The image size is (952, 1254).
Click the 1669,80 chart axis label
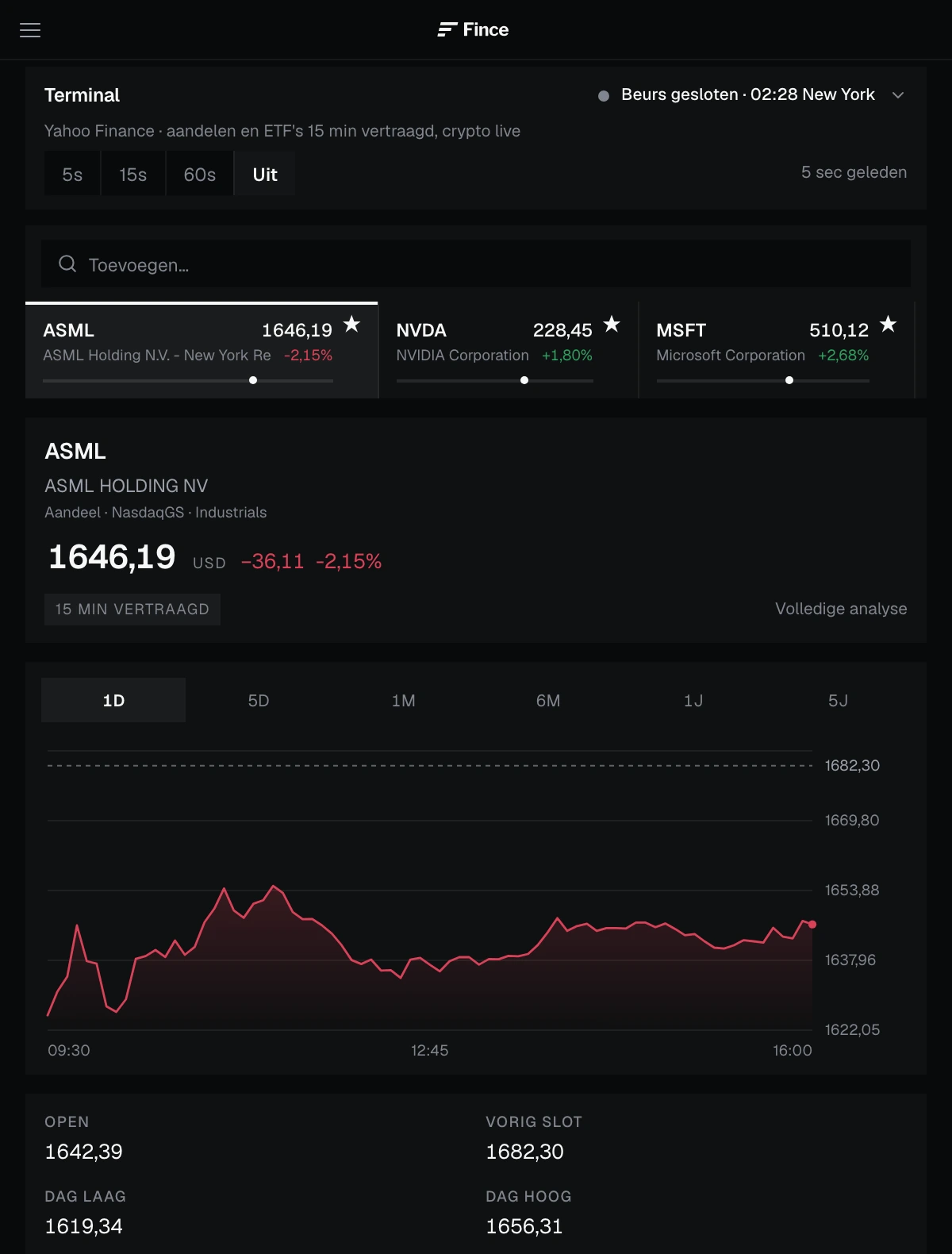(x=852, y=821)
